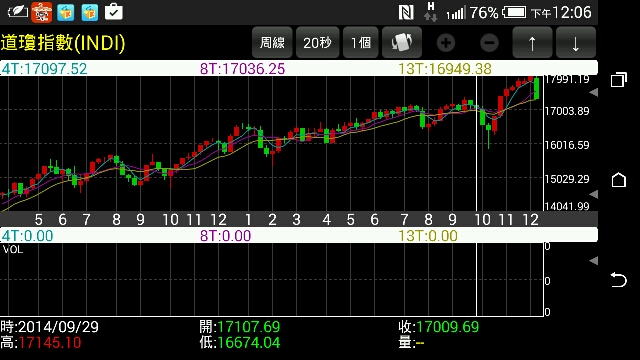The height and width of the screenshot is (360, 640).
Task: Tap the price chart upper triangle marker
Action: [594, 92]
